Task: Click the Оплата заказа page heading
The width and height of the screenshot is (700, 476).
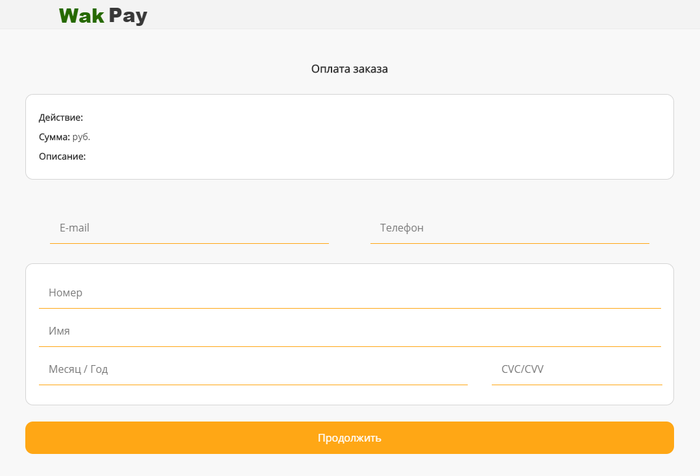Action: coord(349,69)
